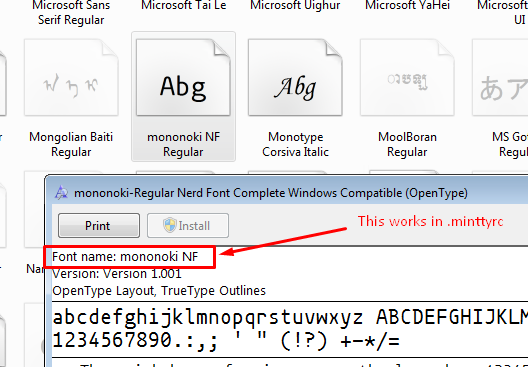Click the Microsoft Tai Le label

coord(184,5)
